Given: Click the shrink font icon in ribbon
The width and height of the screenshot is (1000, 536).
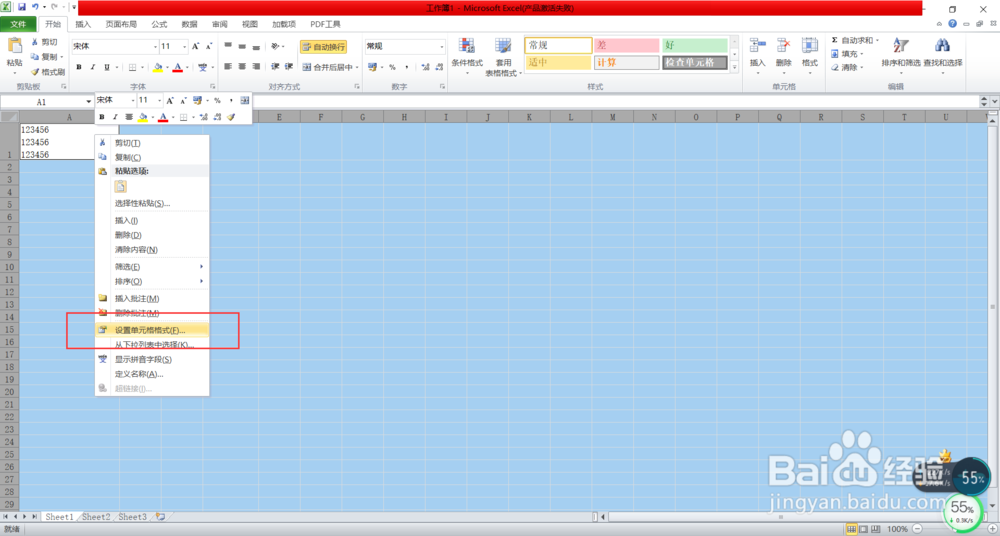Looking at the screenshot, I should coord(209,47).
